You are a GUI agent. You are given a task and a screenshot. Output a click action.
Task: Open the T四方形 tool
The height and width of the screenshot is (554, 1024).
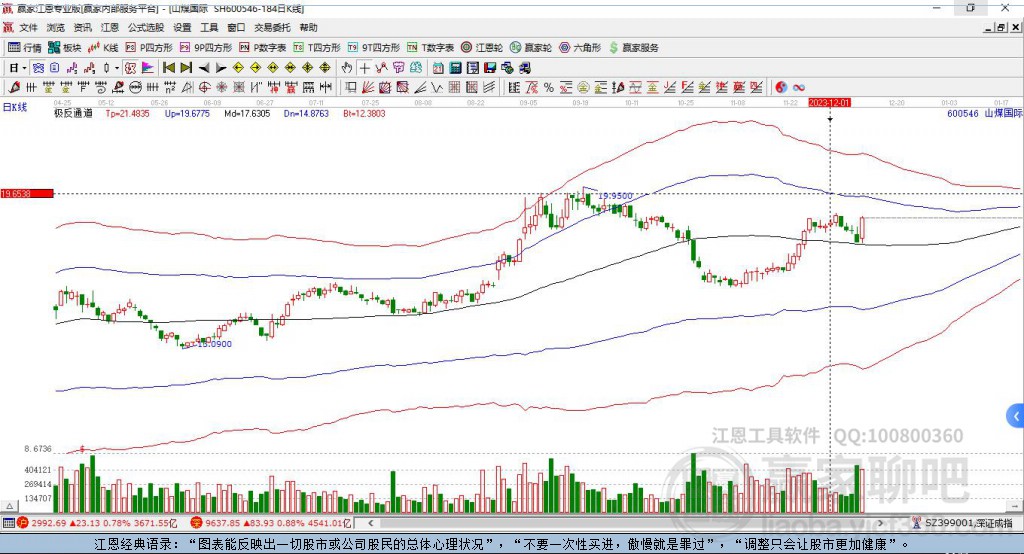point(317,48)
